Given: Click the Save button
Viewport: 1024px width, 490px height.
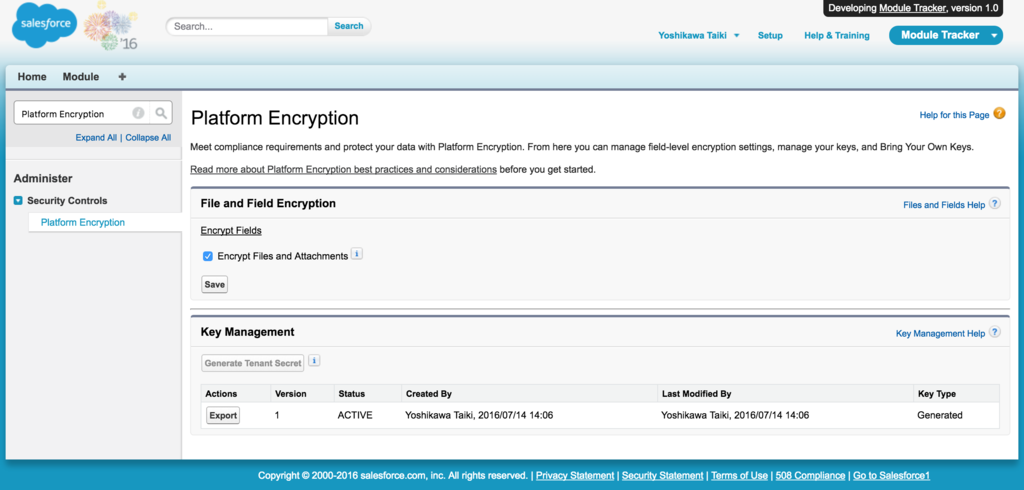Looking at the screenshot, I should click(214, 284).
